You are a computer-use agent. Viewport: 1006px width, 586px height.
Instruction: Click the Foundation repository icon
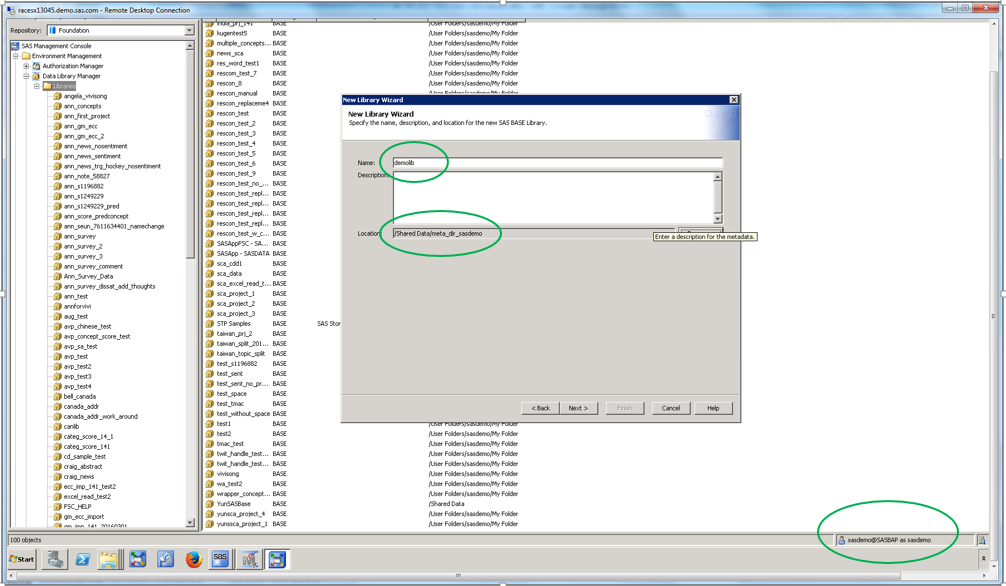click(53, 30)
